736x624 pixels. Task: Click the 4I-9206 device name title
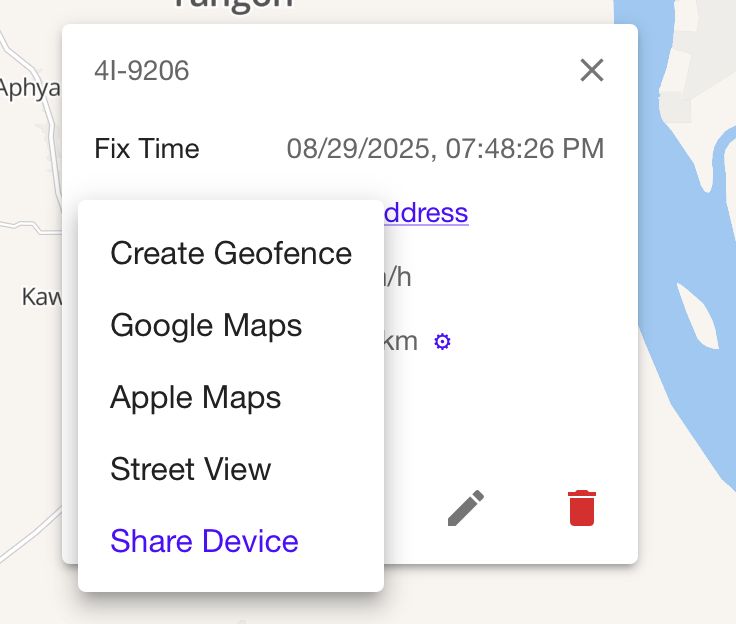(x=141, y=71)
